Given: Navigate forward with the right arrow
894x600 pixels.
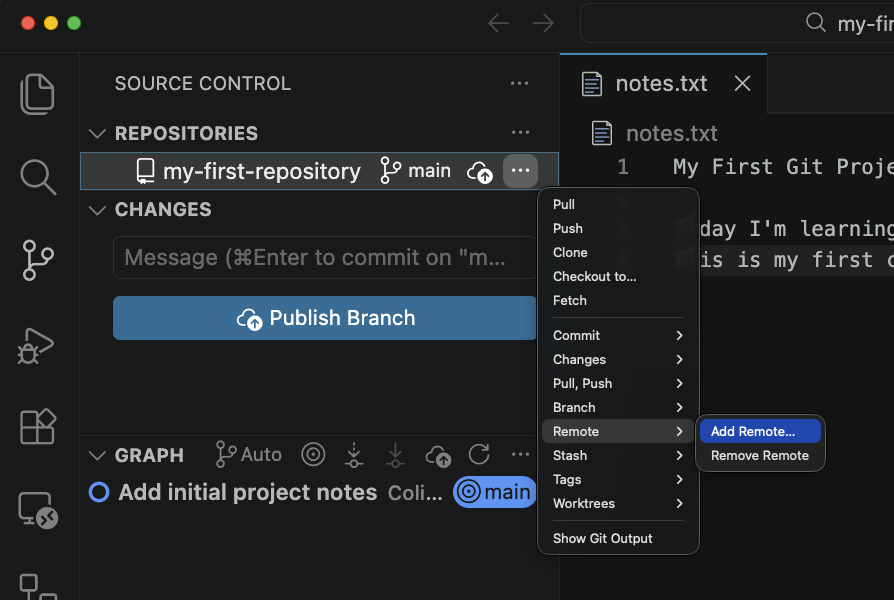Looking at the screenshot, I should pyautogui.click(x=543, y=23).
